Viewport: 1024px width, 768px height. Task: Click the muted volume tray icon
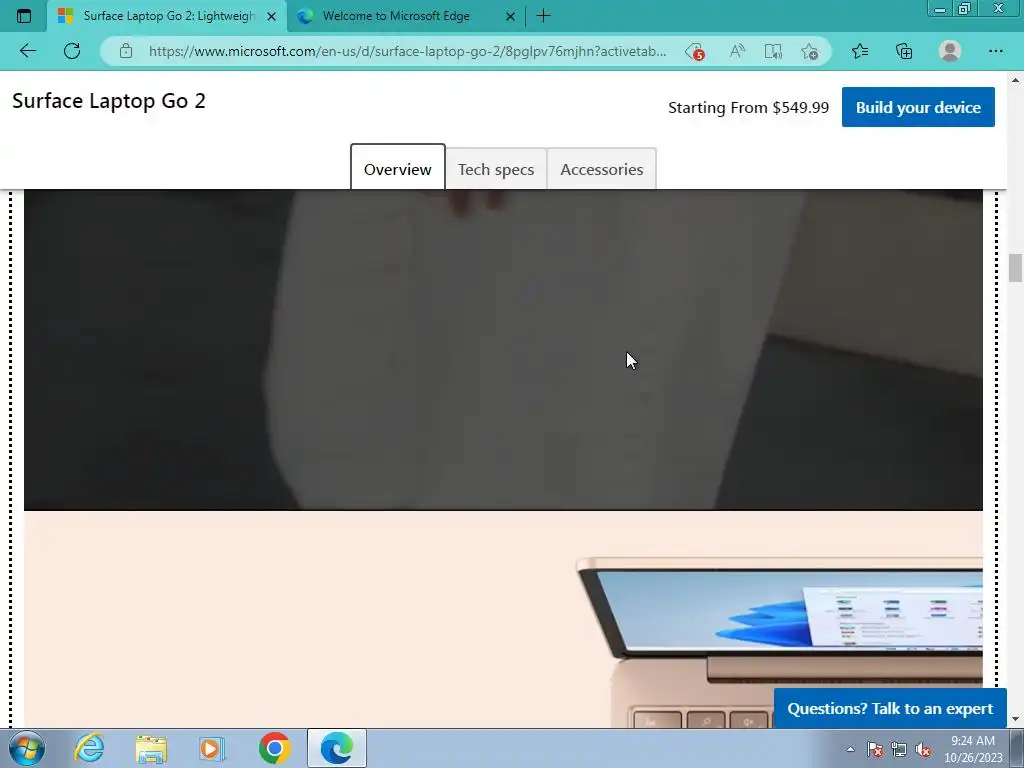coord(923,750)
